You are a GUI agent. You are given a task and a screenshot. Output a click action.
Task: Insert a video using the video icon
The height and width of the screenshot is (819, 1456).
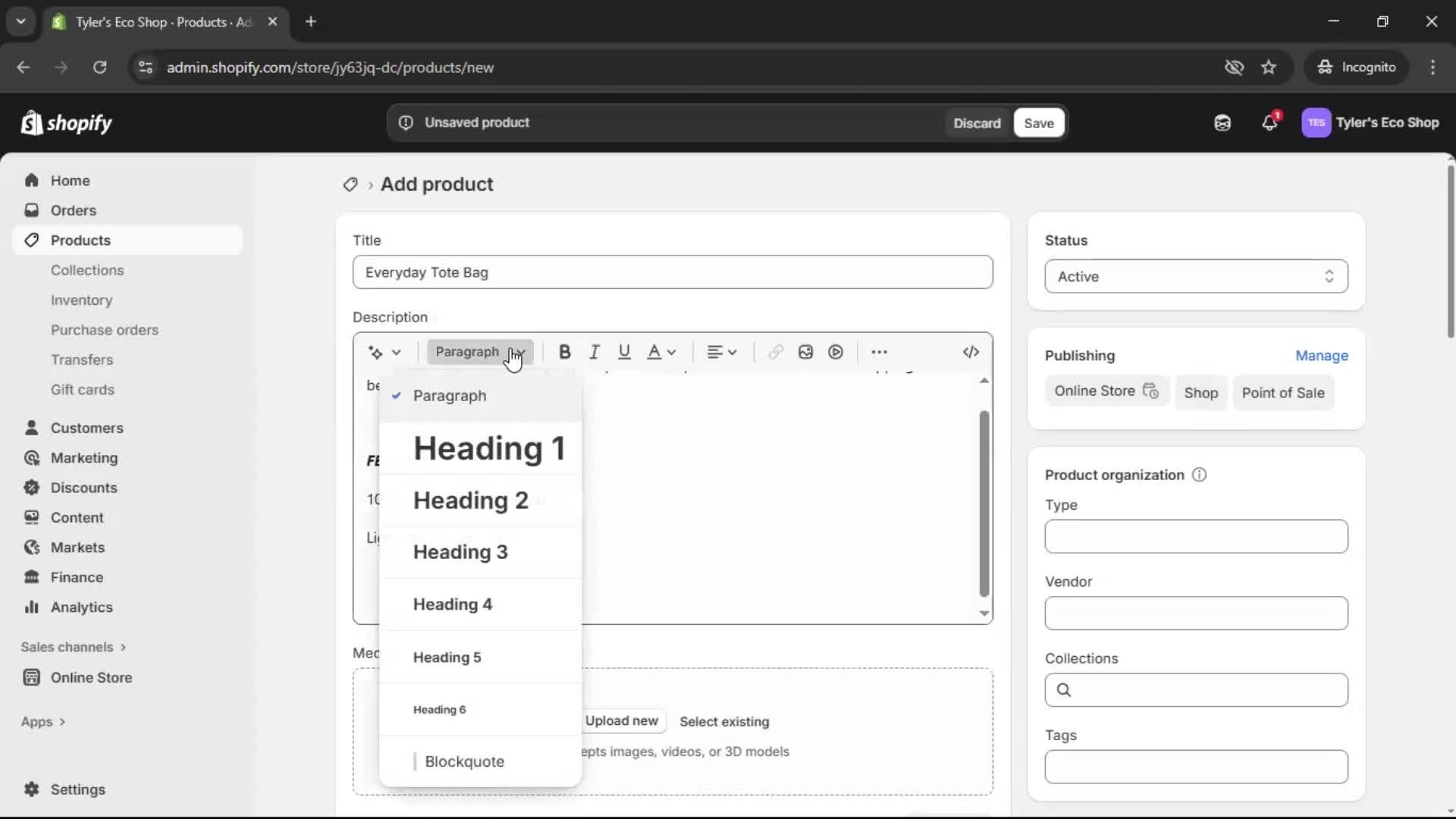point(835,352)
